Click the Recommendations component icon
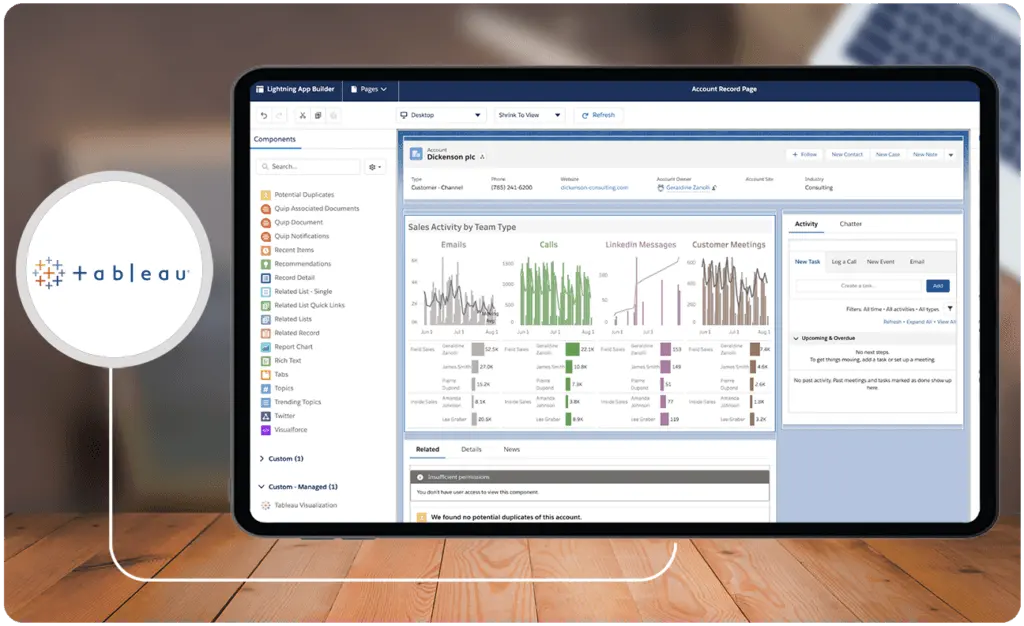This screenshot has width=1024, height=626. (266, 264)
